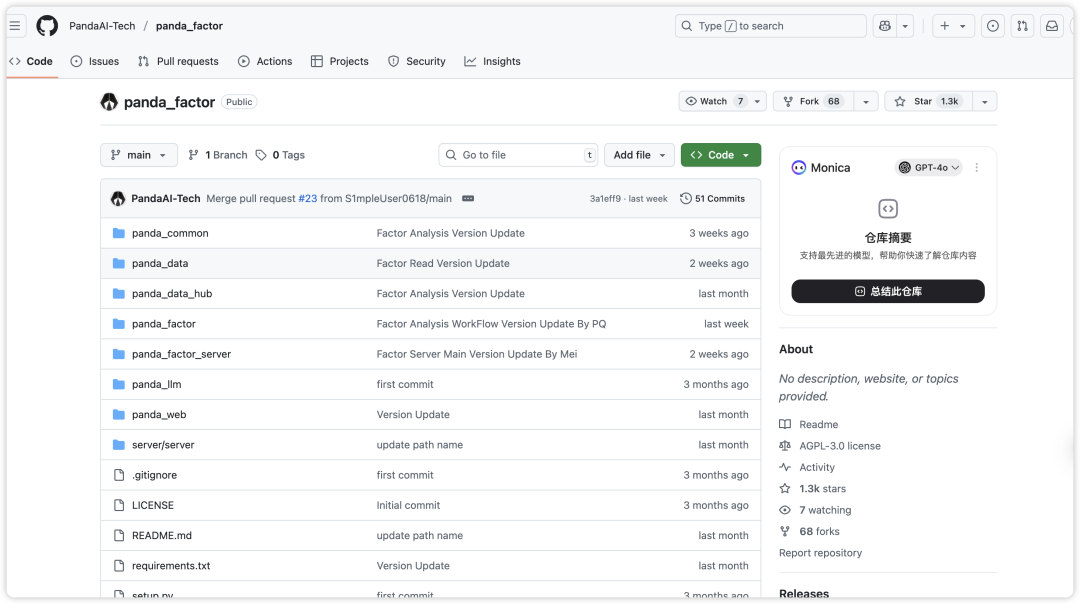1080x604 pixels.
Task: Click the green Code button
Action: [720, 155]
